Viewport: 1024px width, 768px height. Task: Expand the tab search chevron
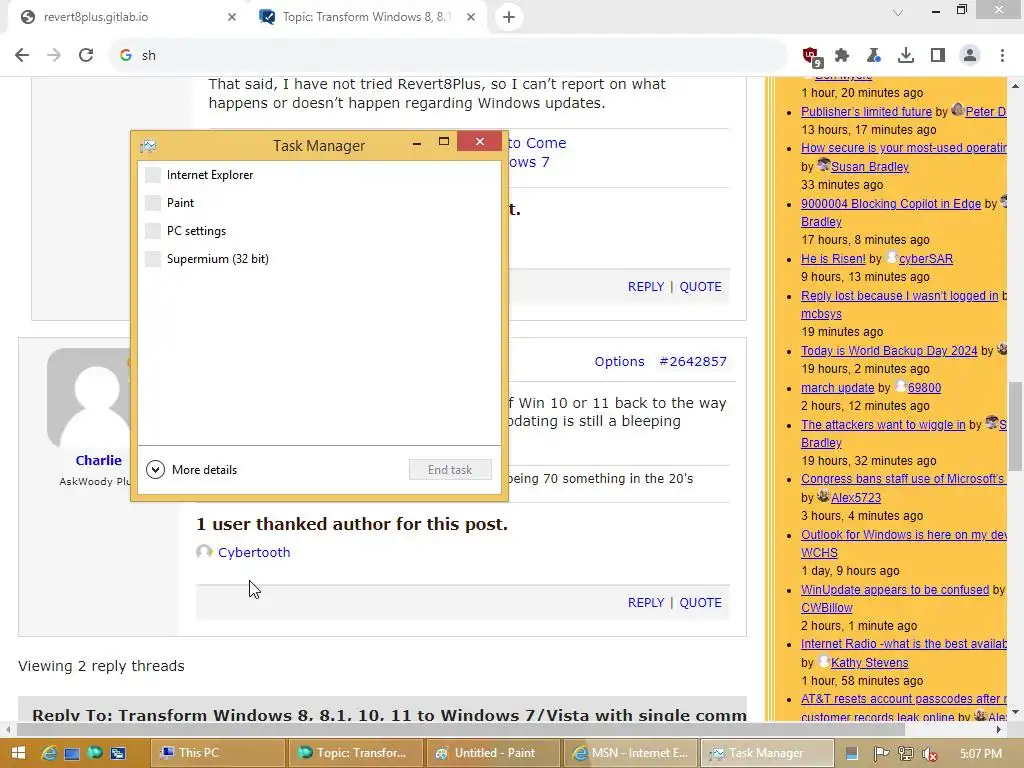(x=898, y=13)
